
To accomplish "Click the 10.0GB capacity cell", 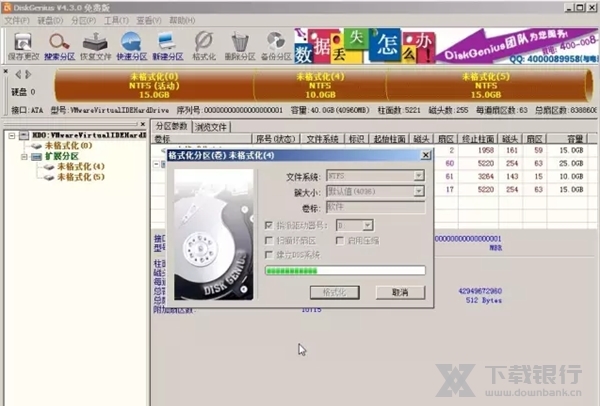I will pyautogui.click(x=571, y=176).
